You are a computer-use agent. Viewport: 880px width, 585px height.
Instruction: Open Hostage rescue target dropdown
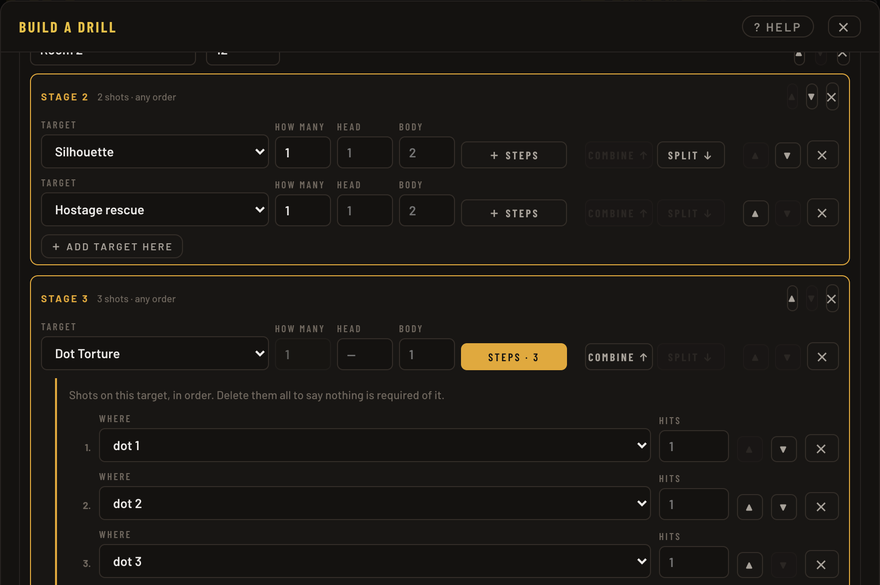155,210
